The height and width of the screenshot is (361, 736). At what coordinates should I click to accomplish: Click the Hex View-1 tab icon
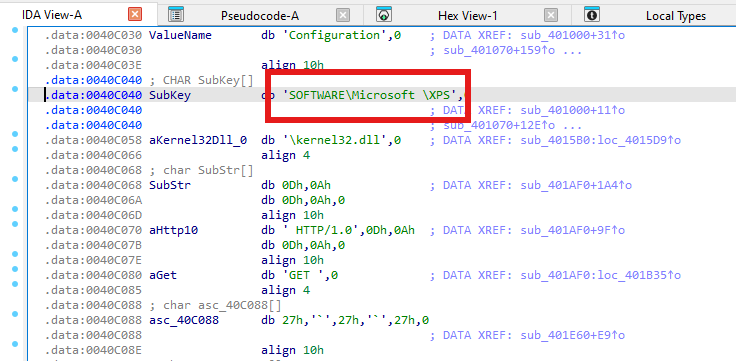[x=384, y=15]
